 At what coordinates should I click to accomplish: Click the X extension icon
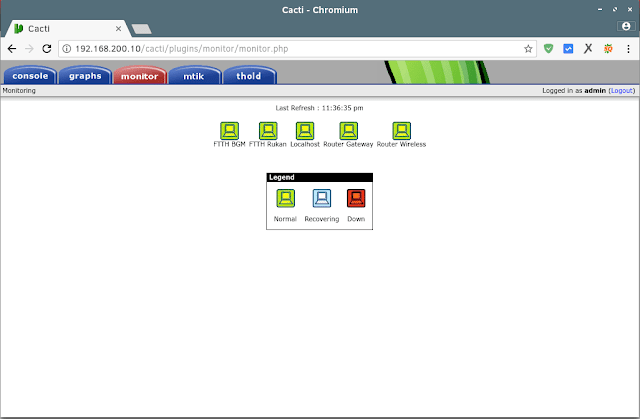(588, 49)
